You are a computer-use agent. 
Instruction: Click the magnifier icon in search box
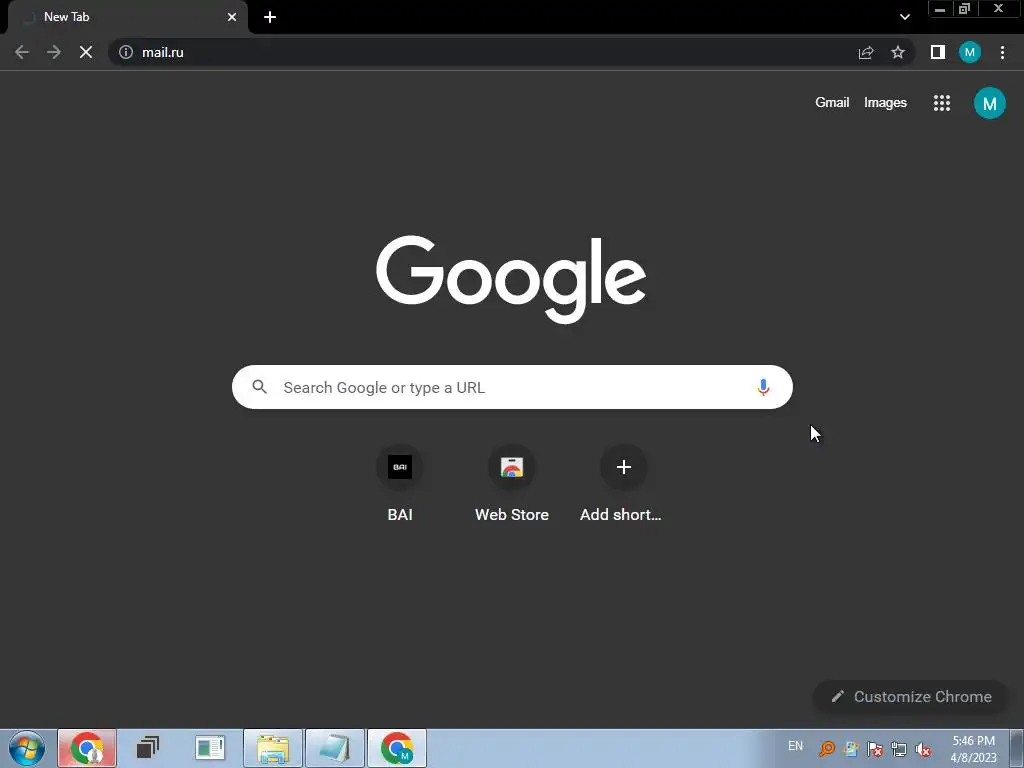(259, 387)
